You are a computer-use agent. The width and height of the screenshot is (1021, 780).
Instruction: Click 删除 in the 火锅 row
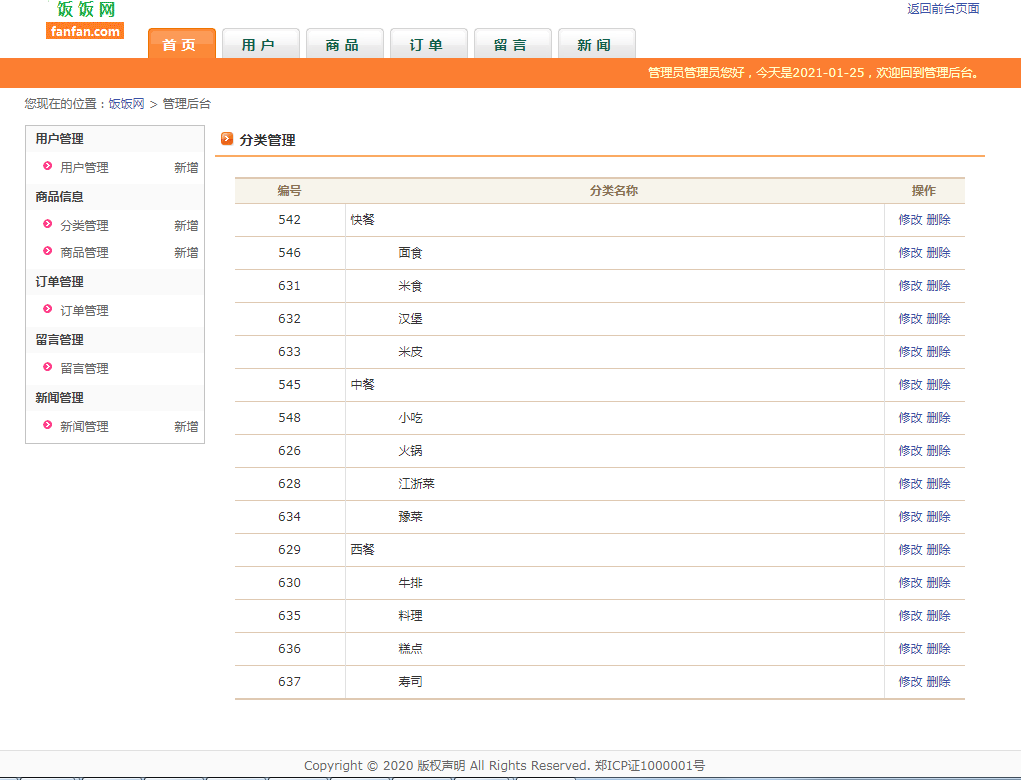click(x=938, y=451)
